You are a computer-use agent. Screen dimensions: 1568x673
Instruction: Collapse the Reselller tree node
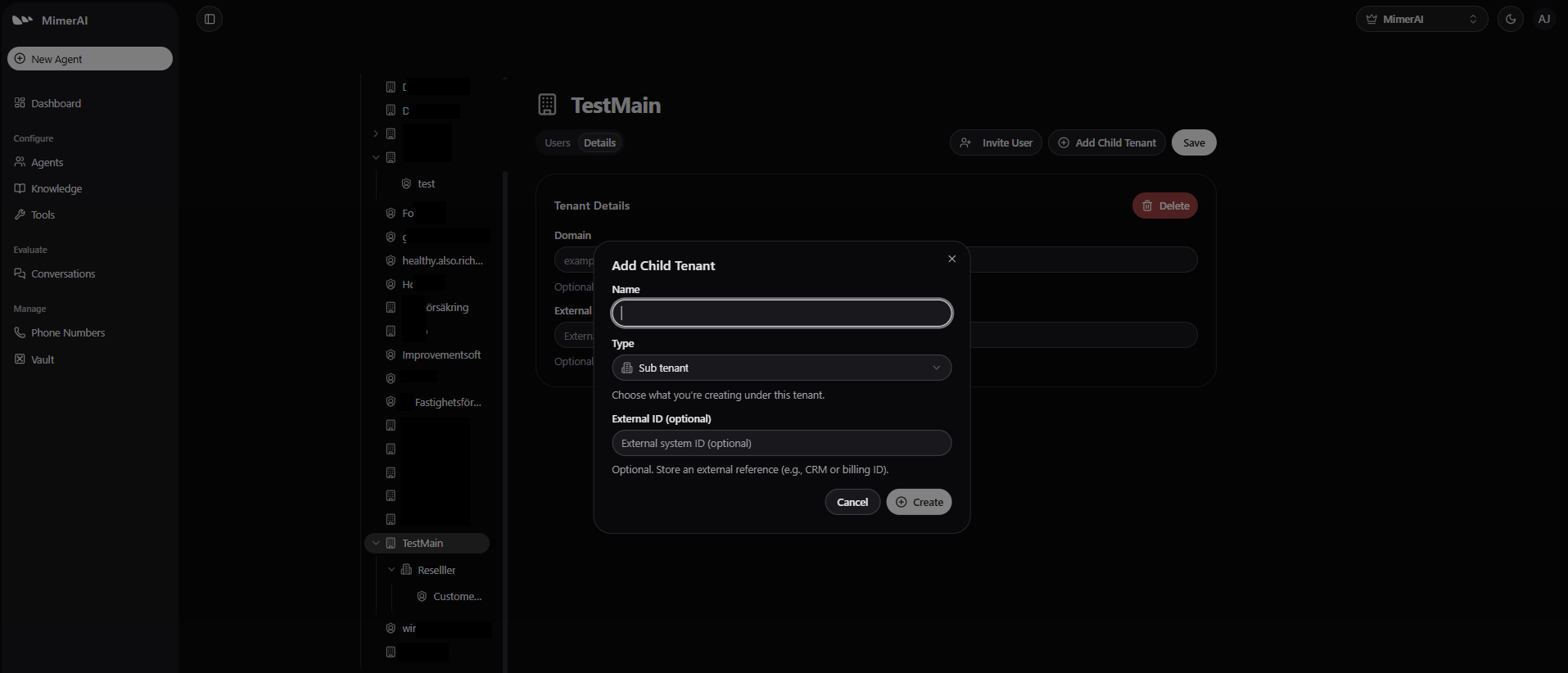pyautogui.click(x=391, y=570)
